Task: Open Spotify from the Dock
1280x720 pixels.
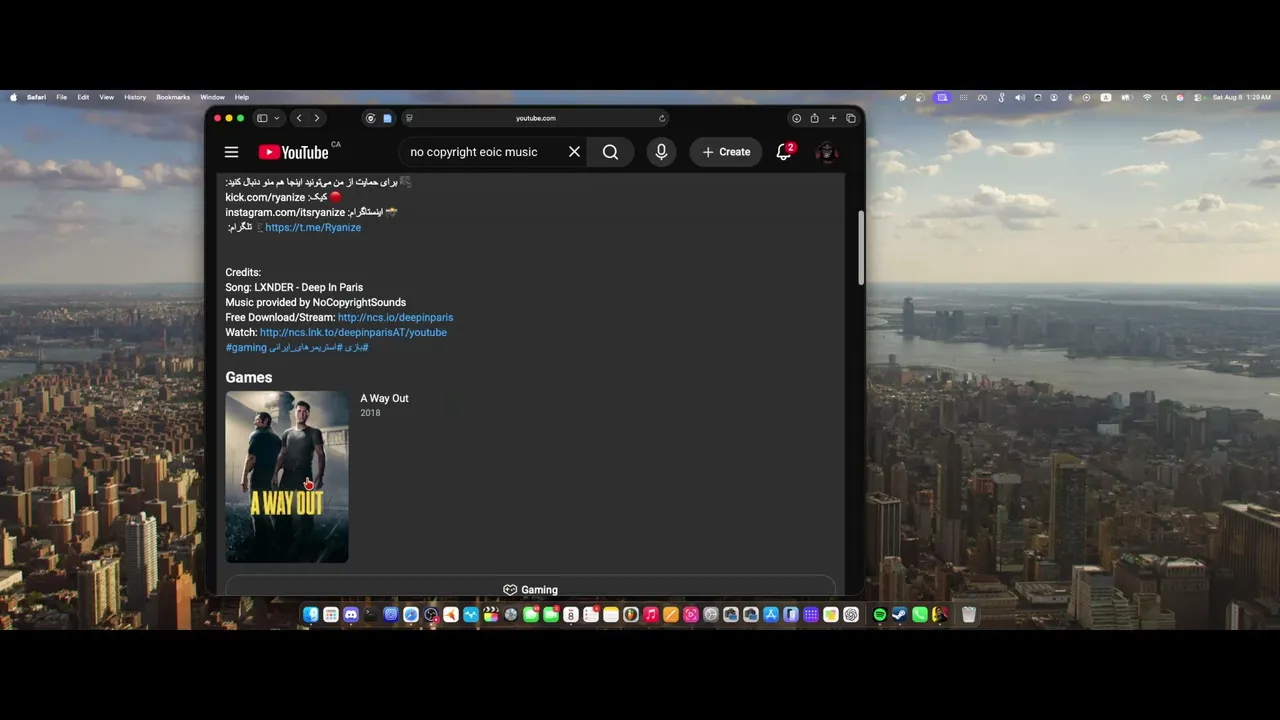Action: (880, 615)
